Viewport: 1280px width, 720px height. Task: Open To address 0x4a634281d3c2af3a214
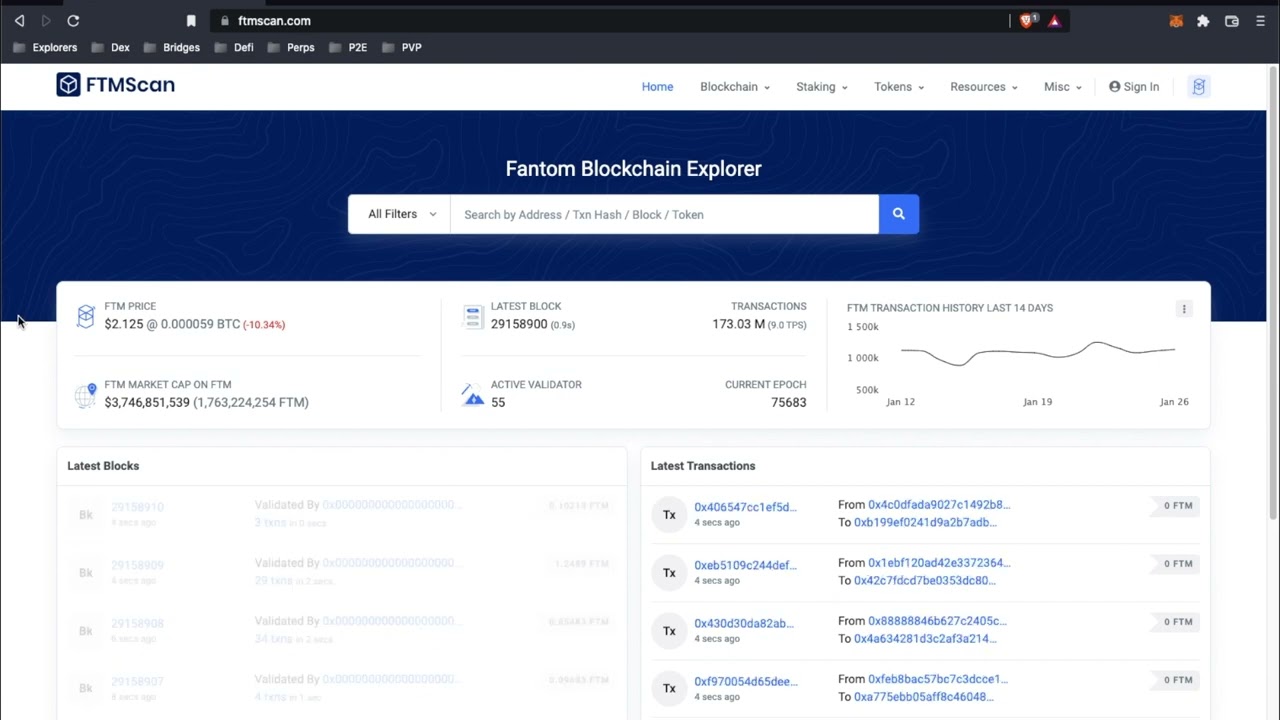(925, 638)
